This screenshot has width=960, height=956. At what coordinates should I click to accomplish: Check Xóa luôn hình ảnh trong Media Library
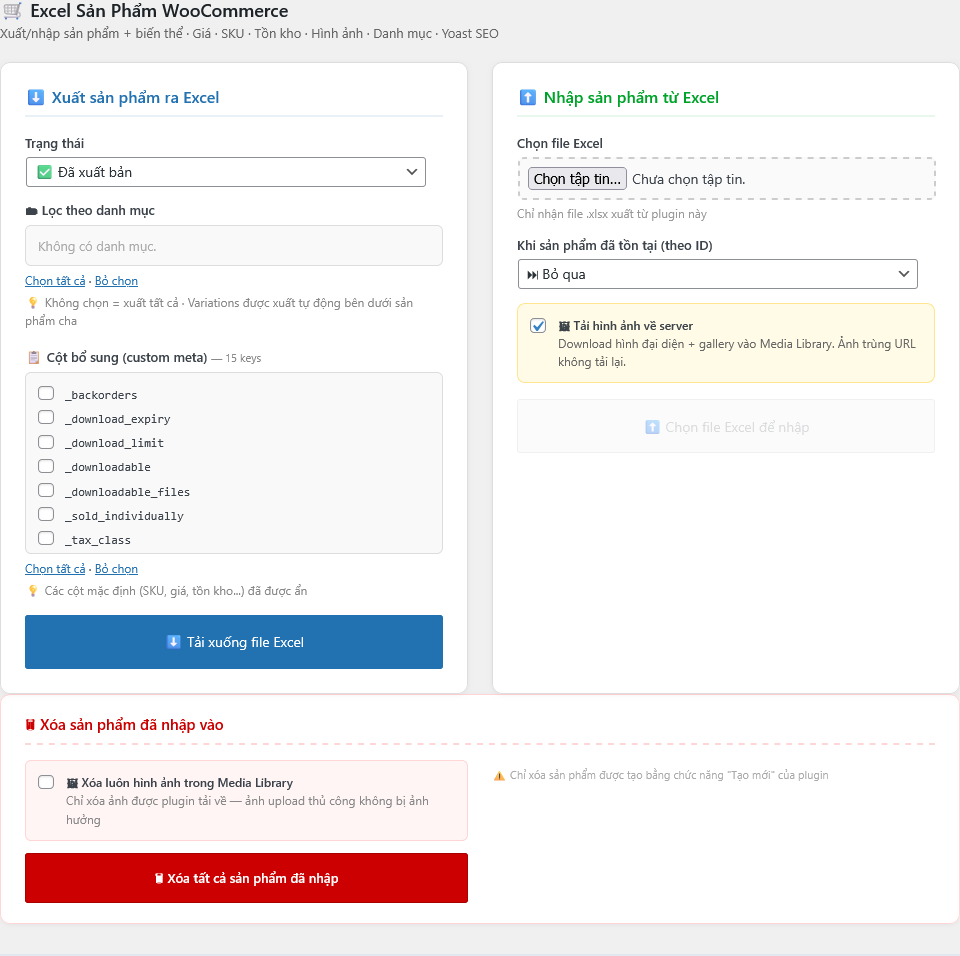[46, 782]
